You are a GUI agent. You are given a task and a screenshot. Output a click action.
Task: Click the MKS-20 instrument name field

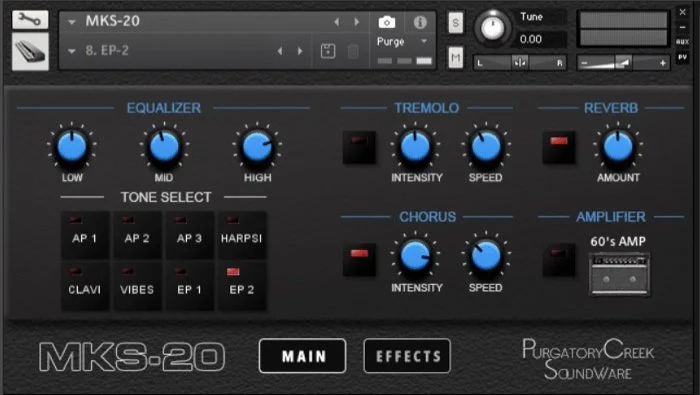(112, 21)
